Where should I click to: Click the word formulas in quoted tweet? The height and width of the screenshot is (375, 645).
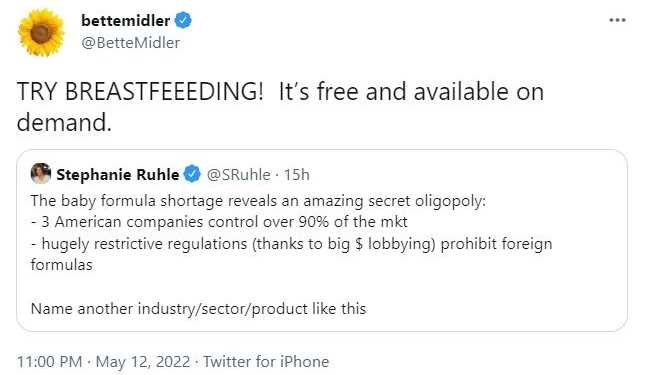[x=62, y=264]
